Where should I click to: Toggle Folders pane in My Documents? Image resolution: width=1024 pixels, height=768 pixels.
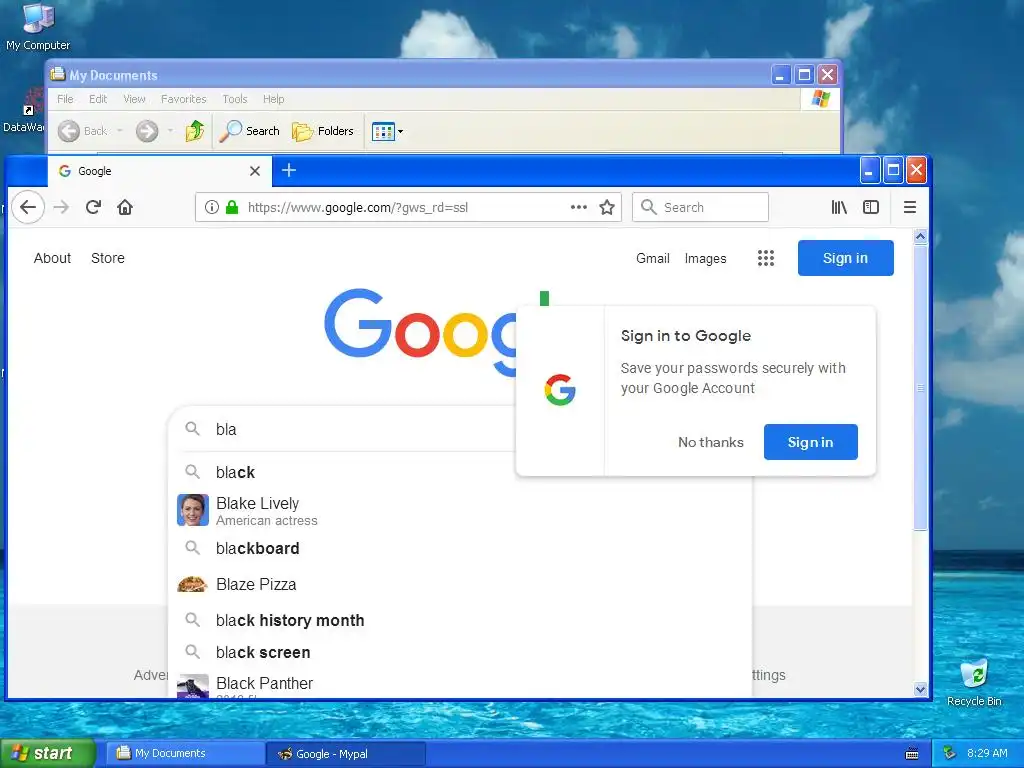[x=323, y=131]
